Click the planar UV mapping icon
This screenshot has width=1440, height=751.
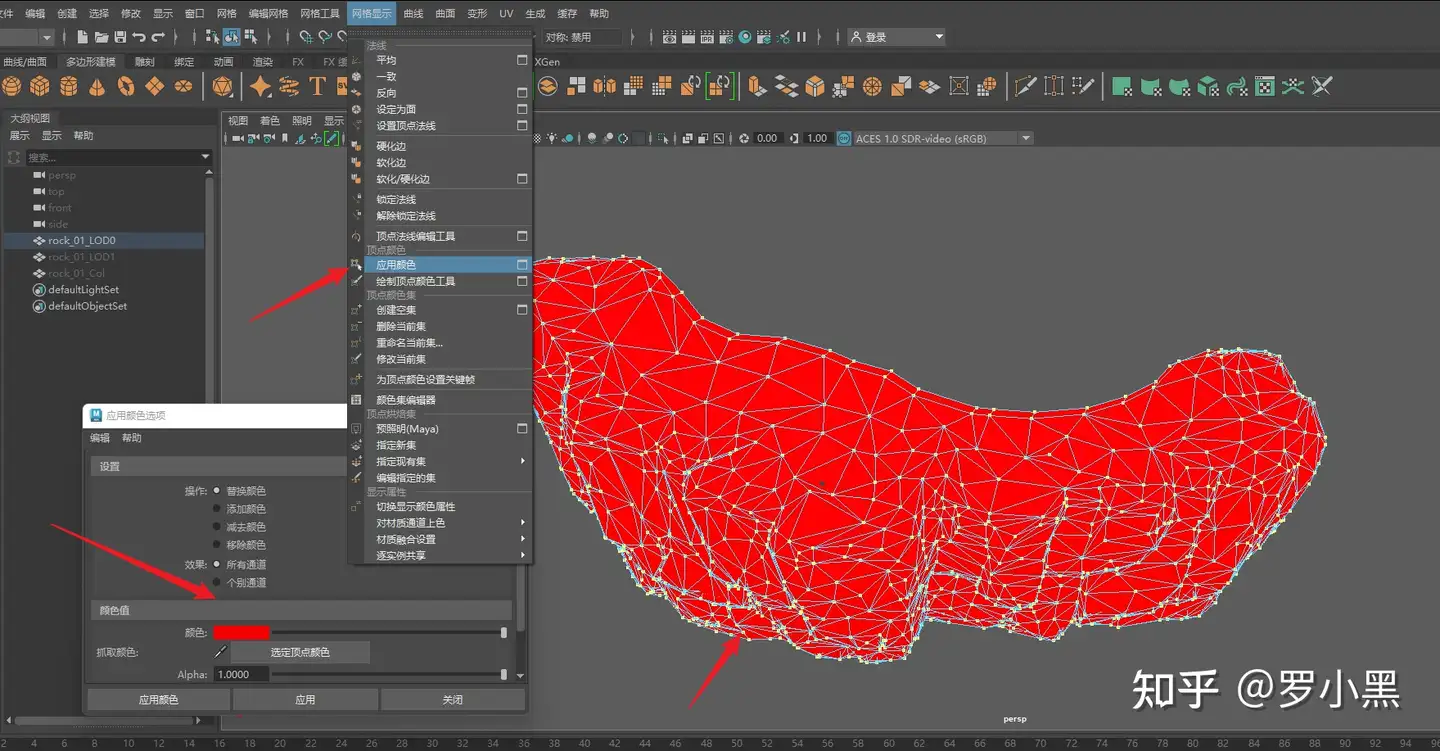[x=1122, y=87]
